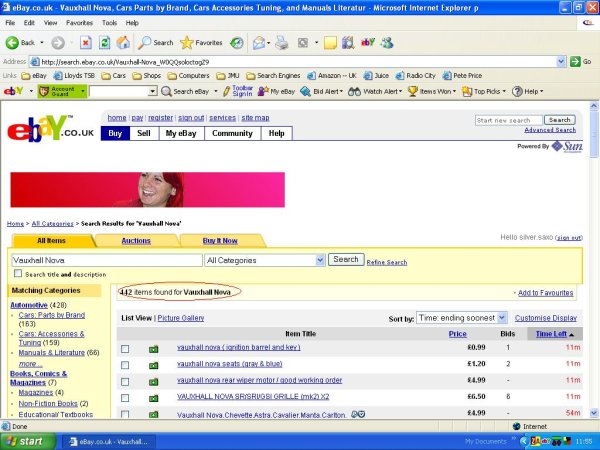Expand the Back button history arrow
The width and height of the screenshot is (600, 450).
[42, 43]
